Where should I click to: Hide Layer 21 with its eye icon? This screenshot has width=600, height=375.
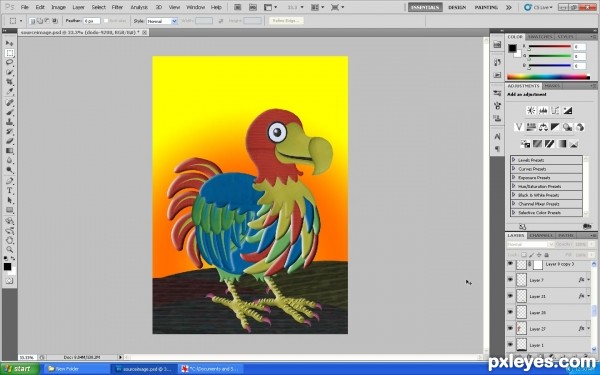click(x=510, y=296)
